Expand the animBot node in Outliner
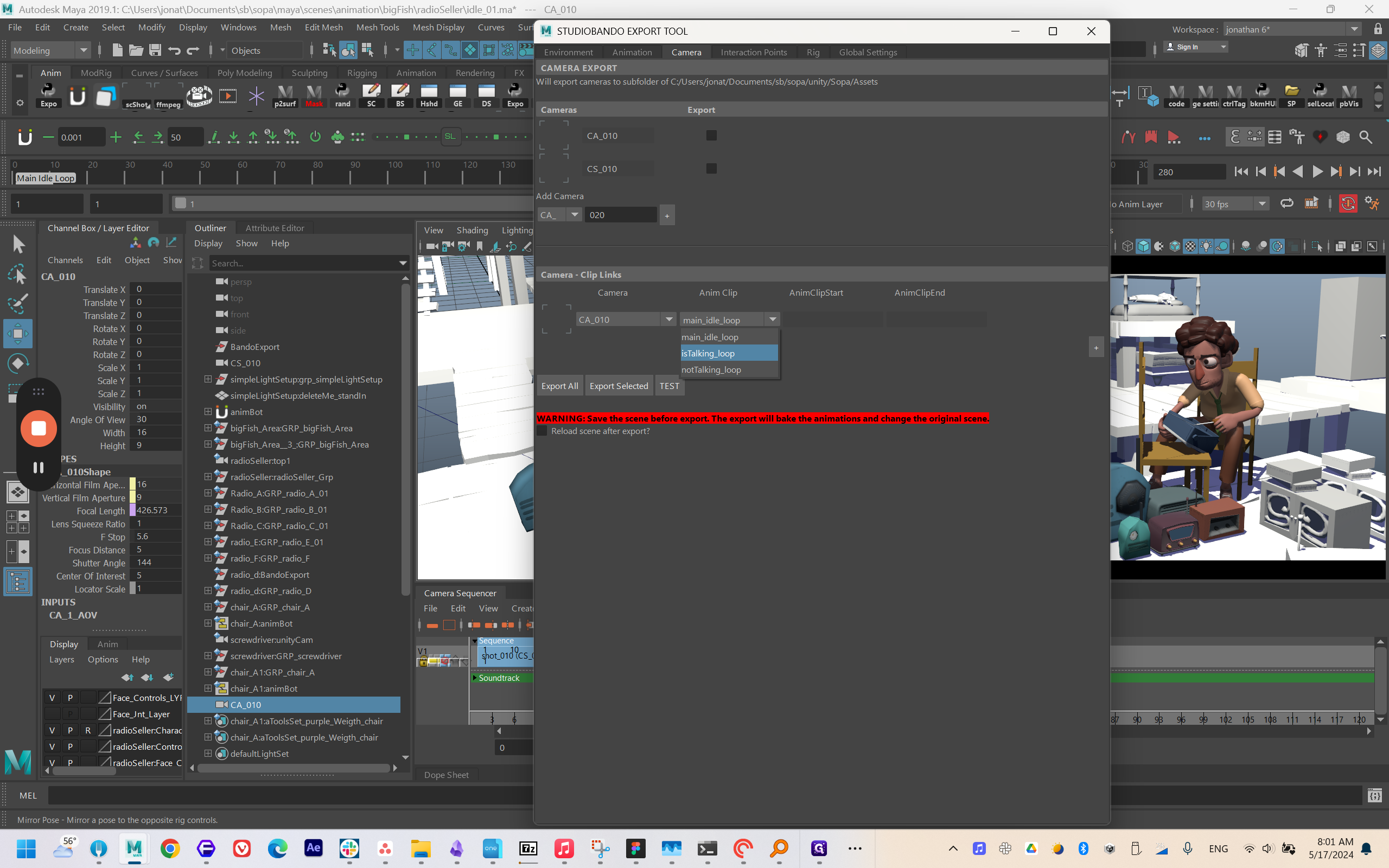1389x868 pixels. (208, 412)
